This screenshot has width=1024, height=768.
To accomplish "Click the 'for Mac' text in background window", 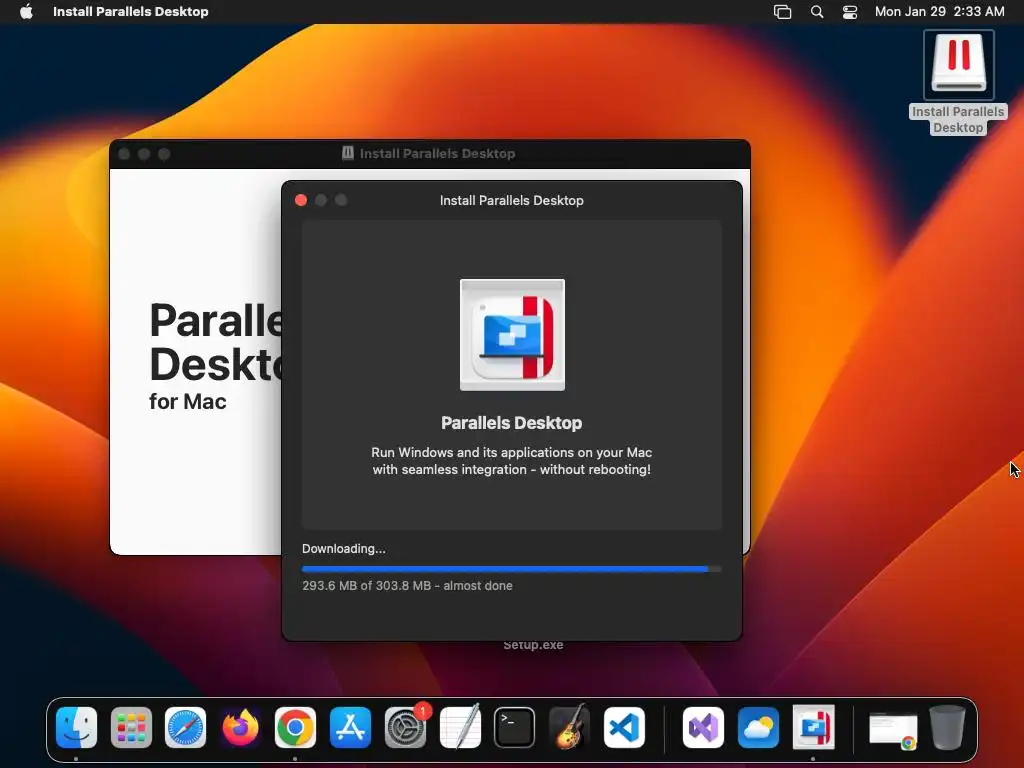I will click(187, 402).
